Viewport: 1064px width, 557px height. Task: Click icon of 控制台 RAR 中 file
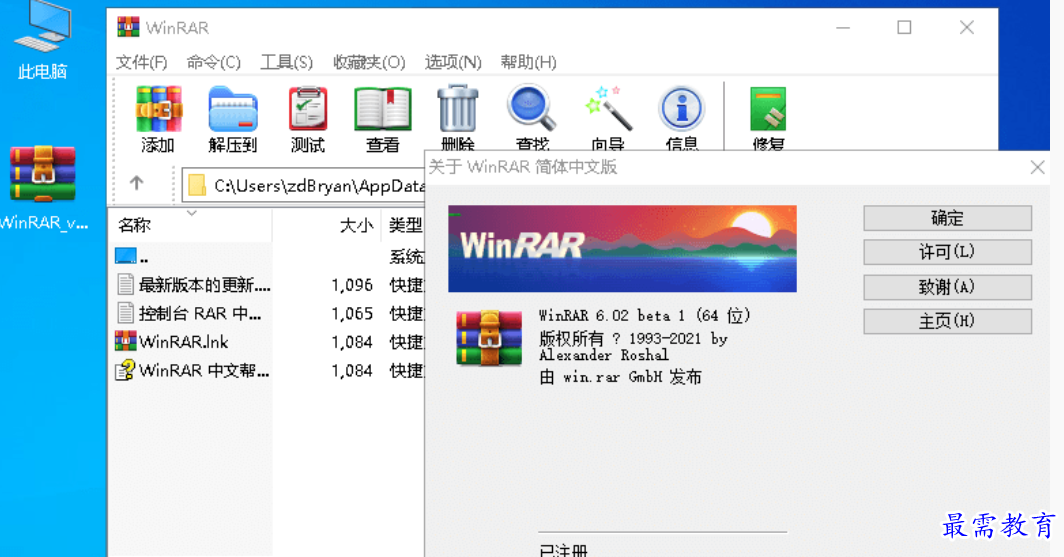pos(126,313)
